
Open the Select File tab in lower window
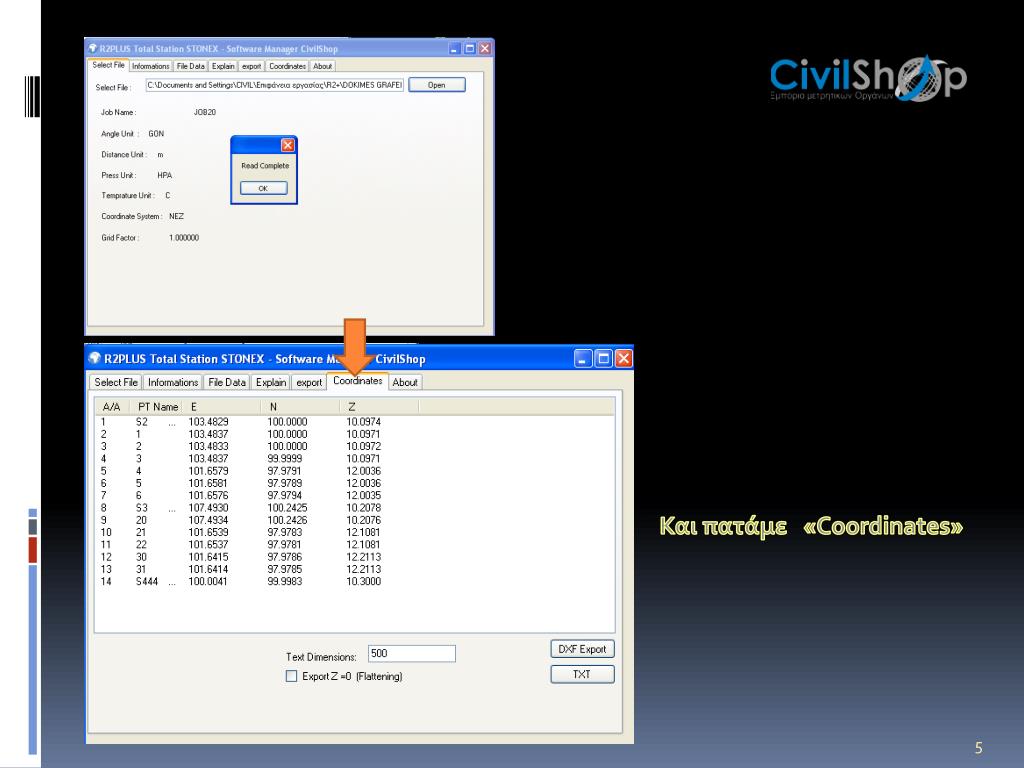click(x=116, y=382)
